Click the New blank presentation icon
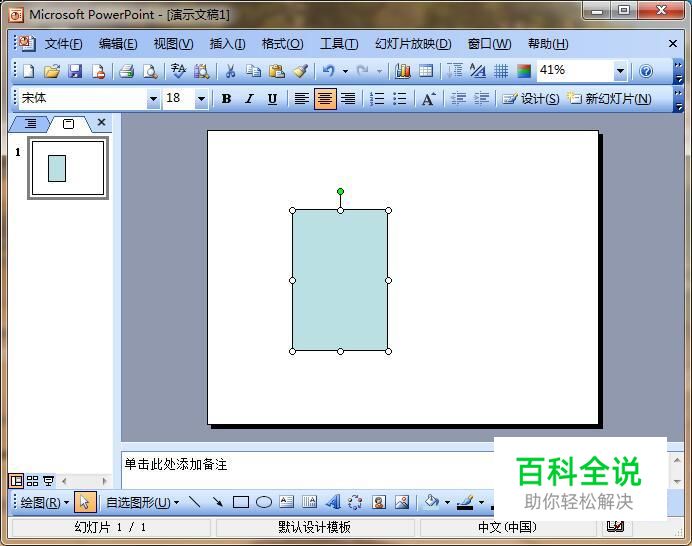The image size is (692, 546). tap(29, 71)
